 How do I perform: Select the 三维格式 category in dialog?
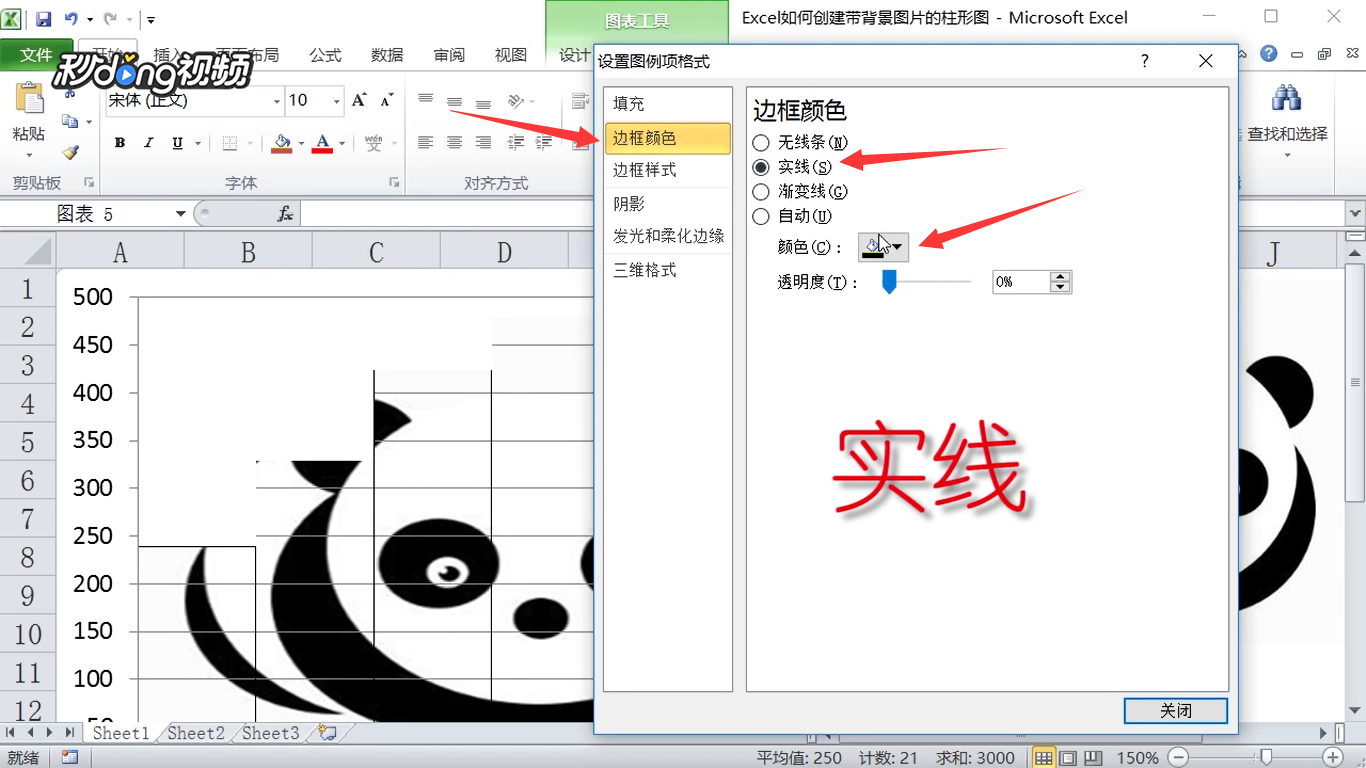pyautogui.click(x=667, y=270)
